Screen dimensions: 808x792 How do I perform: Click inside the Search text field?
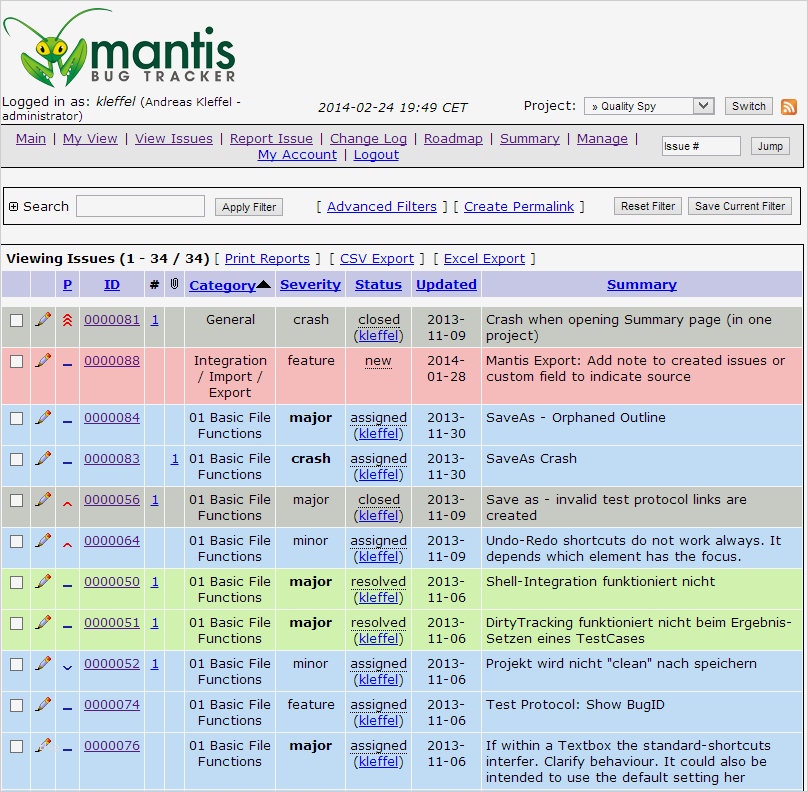pos(140,206)
